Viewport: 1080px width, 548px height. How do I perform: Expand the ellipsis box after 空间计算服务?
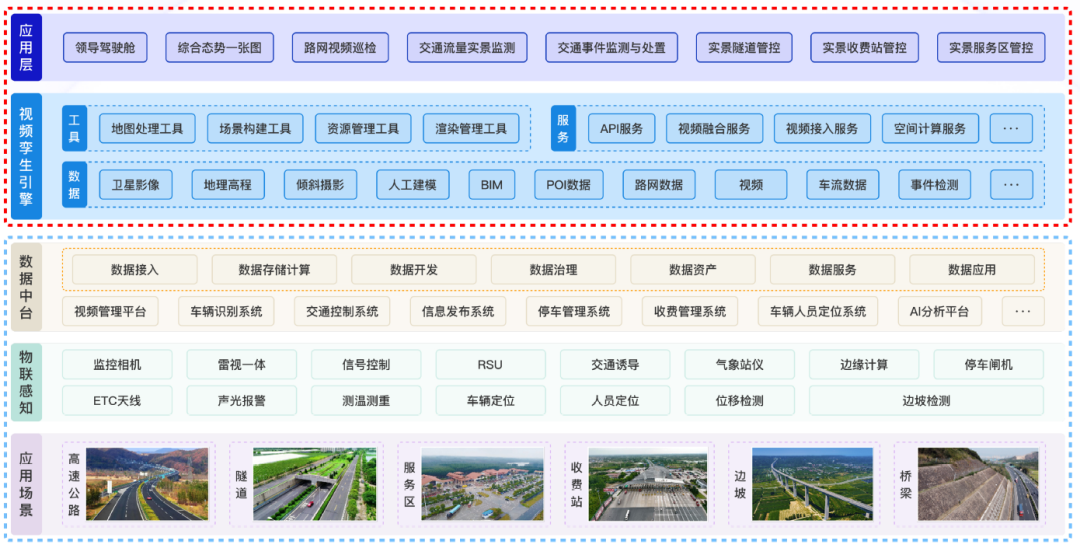point(1010,129)
